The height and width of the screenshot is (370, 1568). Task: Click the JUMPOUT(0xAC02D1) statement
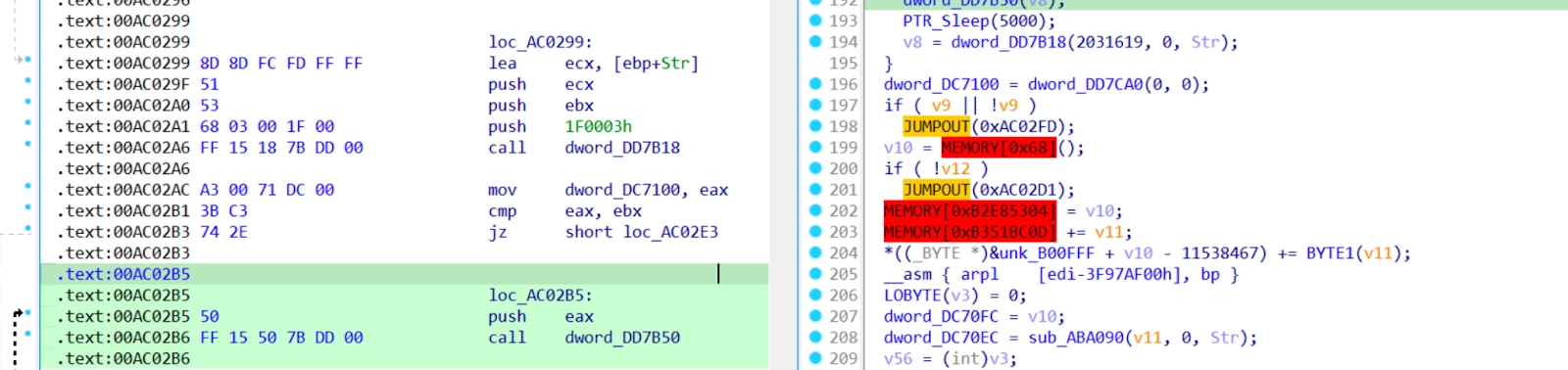(x=988, y=190)
